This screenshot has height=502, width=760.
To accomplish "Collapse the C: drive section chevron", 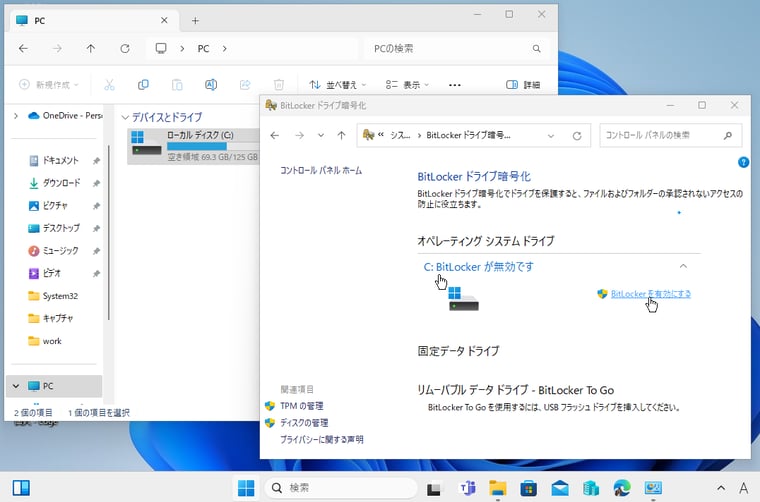I will point(683,266).
